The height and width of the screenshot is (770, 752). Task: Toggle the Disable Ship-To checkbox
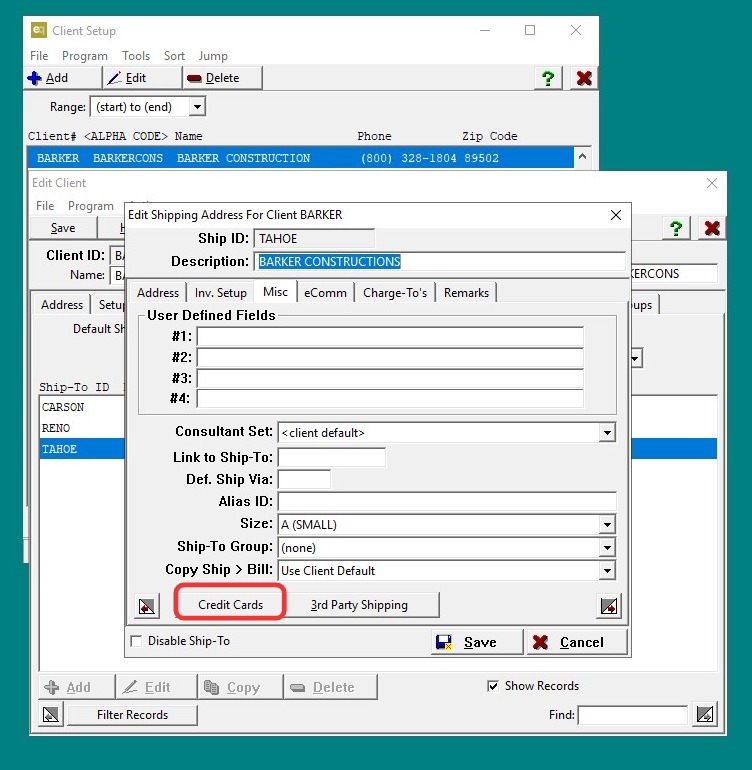136,641
